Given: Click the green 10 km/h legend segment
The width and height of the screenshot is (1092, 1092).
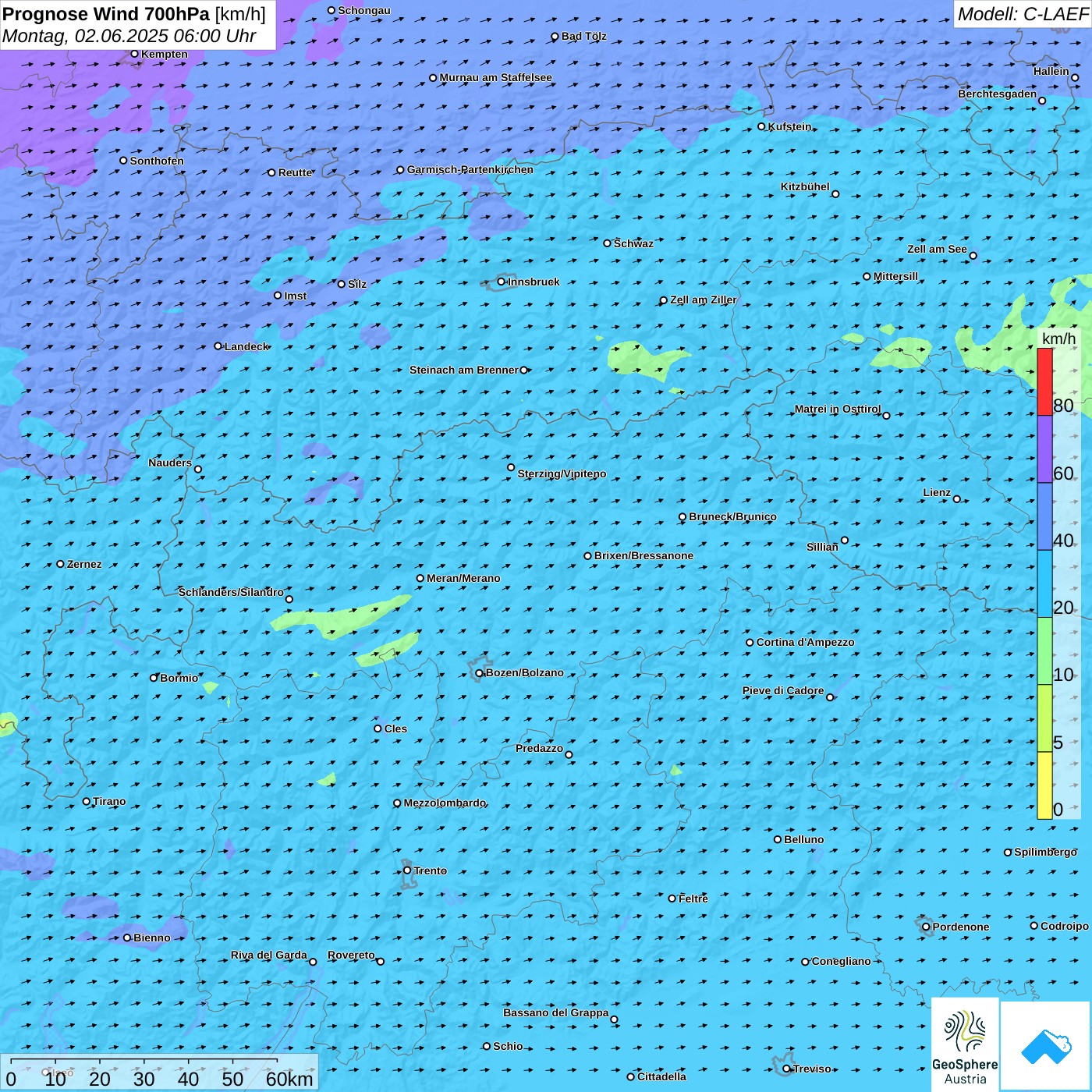Looking at the screenshot, I should pyautogui.click(x=1044, y=651).
